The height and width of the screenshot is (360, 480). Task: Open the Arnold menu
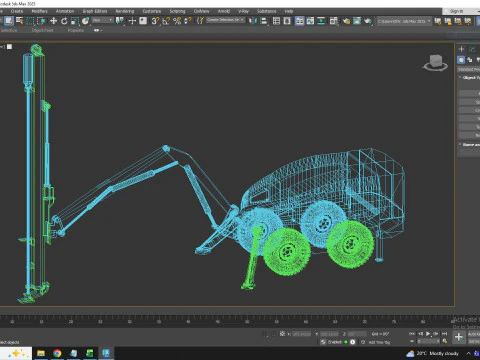(x=224, y=11)
